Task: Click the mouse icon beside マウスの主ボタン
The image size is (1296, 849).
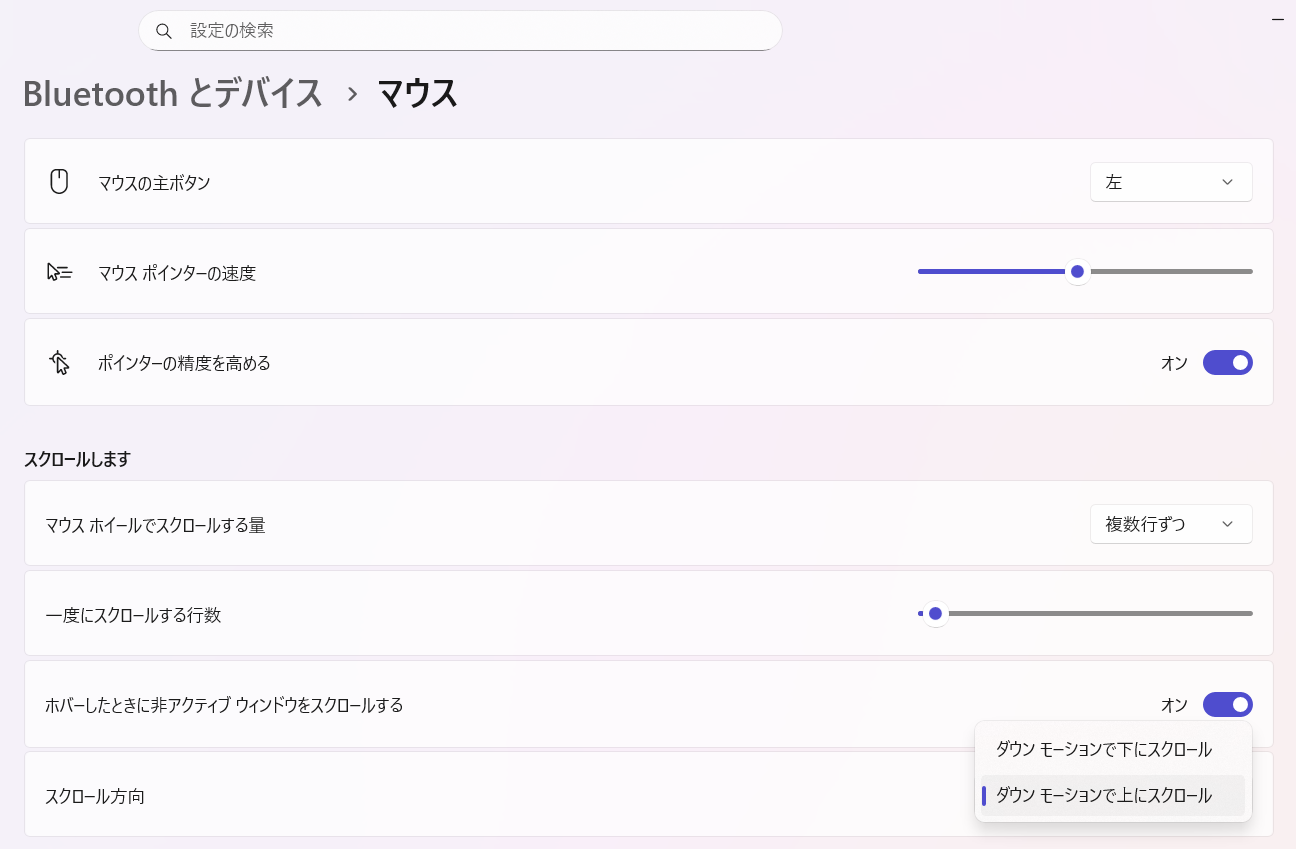Action: (59, 182)
